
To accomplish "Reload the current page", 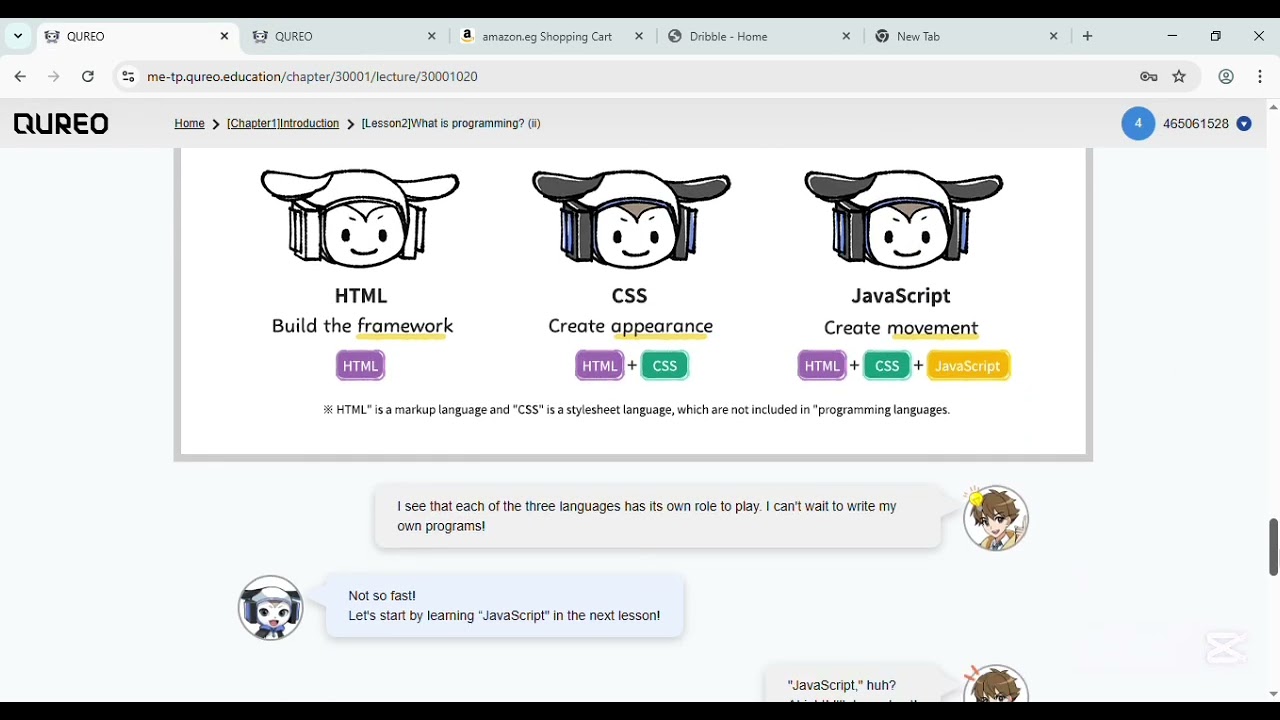I will [88, 77].
